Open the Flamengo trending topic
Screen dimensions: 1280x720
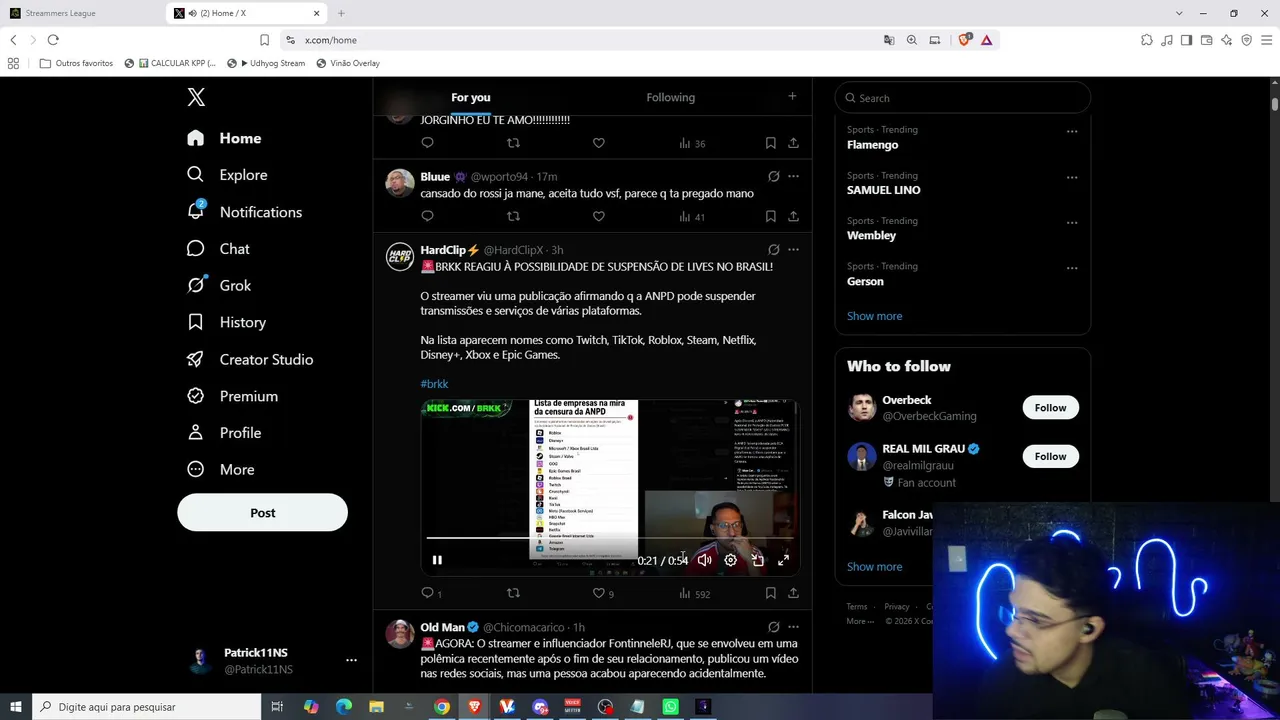click(x=872, y=145)
